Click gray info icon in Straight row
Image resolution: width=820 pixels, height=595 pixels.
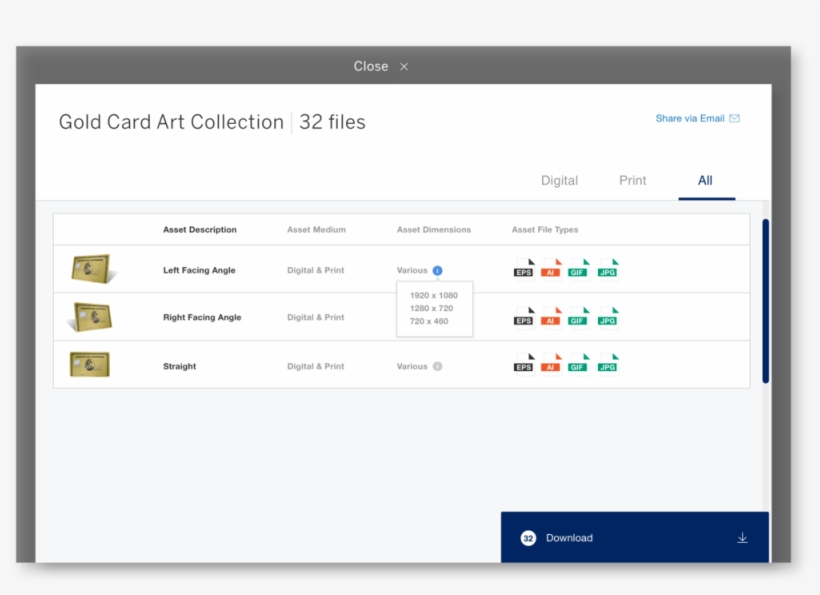point(437,367)
